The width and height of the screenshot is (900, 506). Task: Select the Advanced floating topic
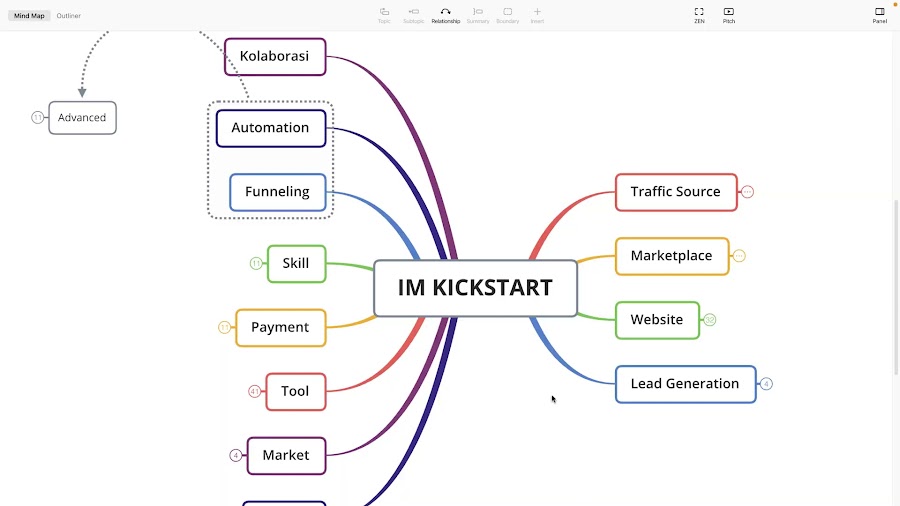(x=82, y=118)
